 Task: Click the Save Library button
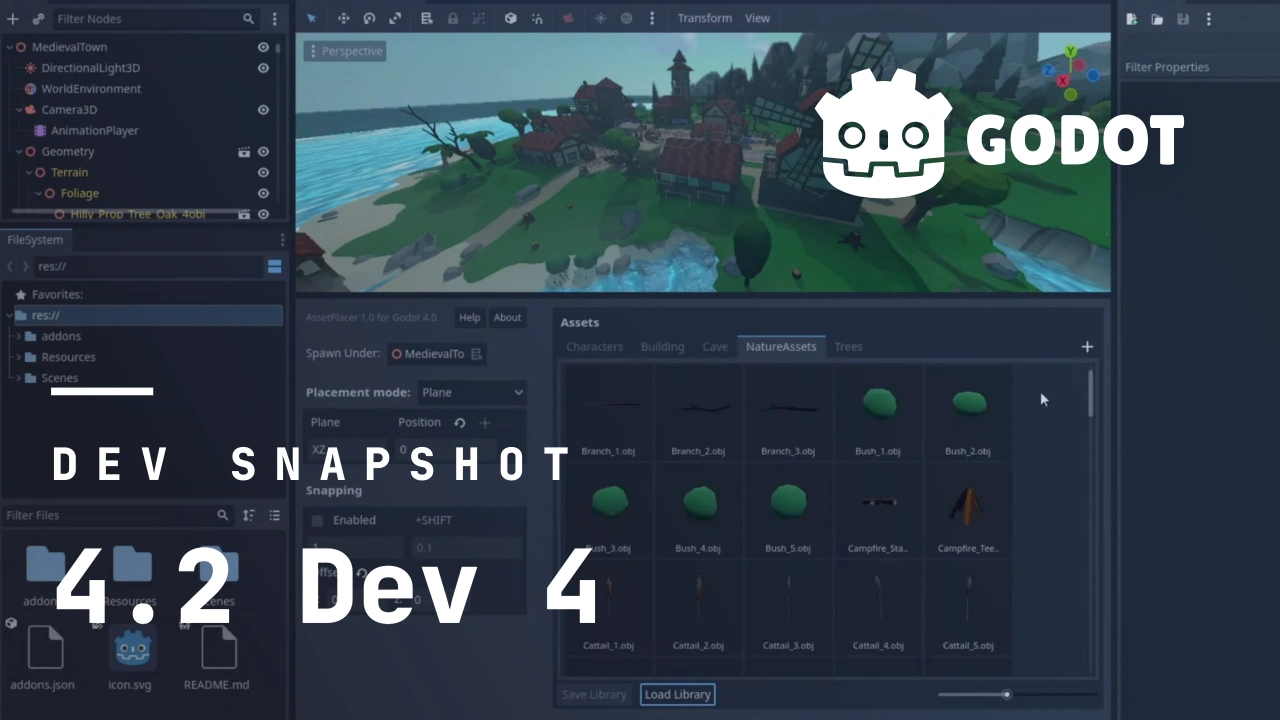[x=594, y=694]
